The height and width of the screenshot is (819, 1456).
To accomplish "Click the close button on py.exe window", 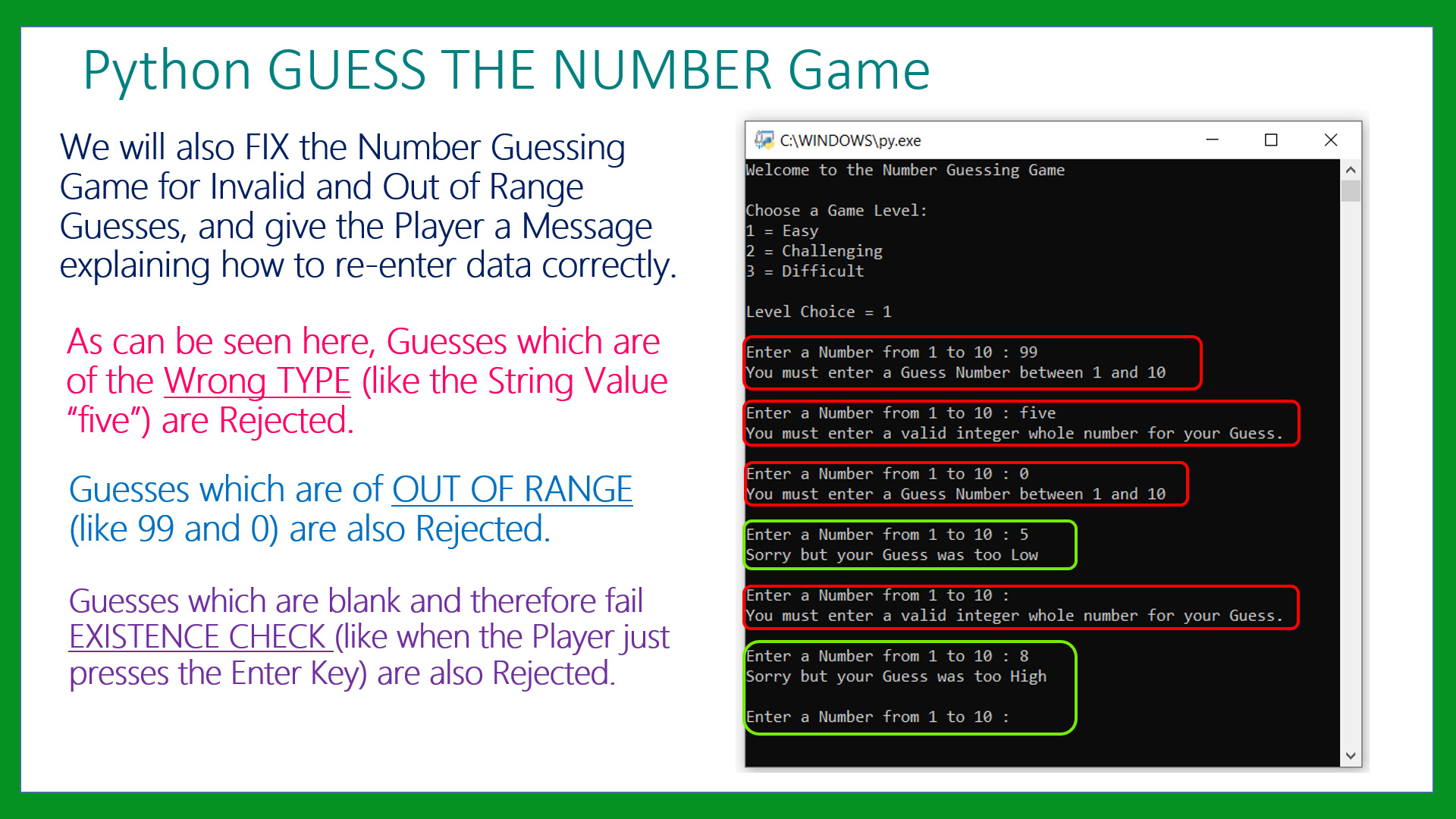I will (1330, 139).
